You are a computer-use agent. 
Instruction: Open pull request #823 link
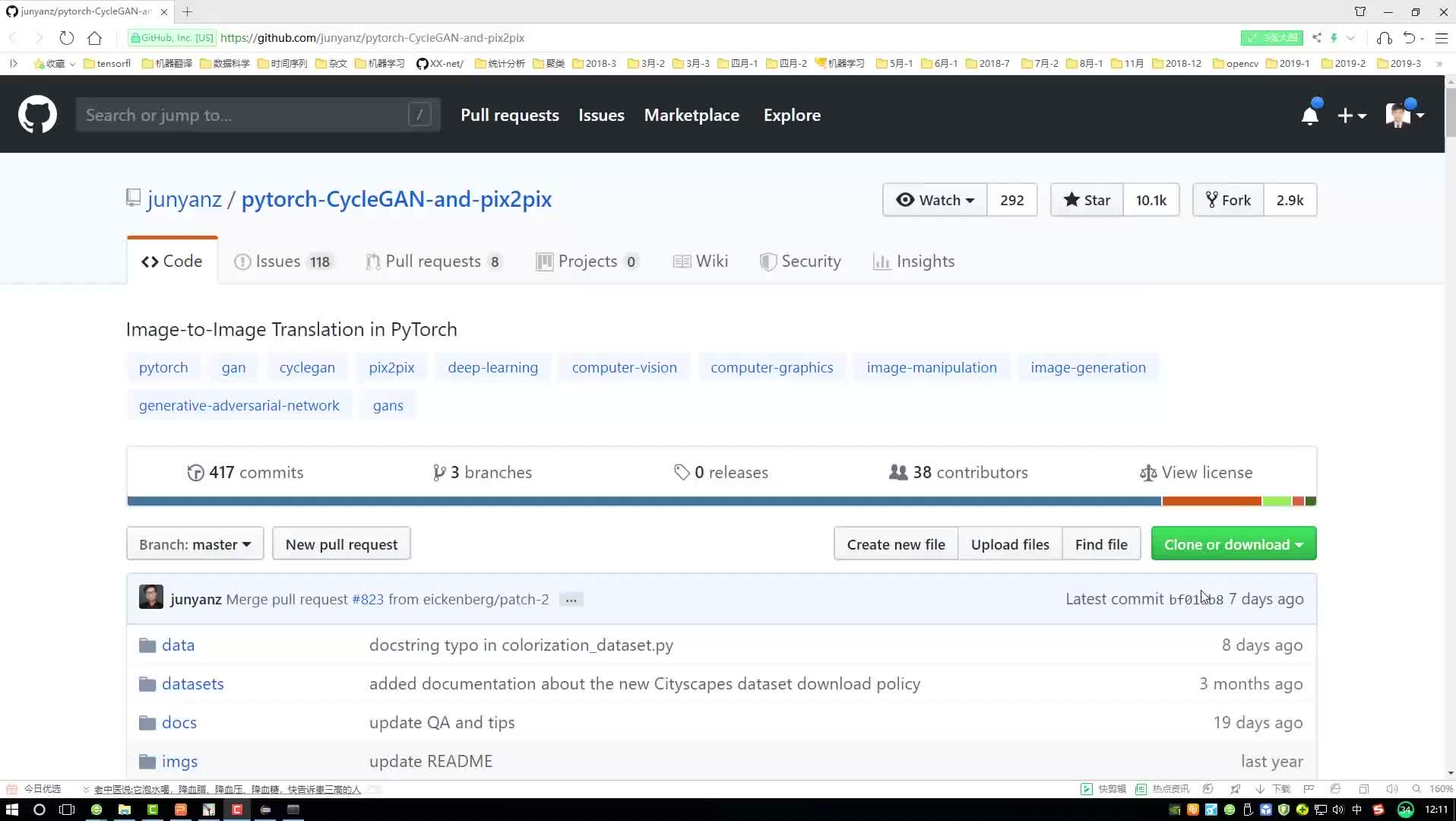pyautogui.click(x=368, y=599)
